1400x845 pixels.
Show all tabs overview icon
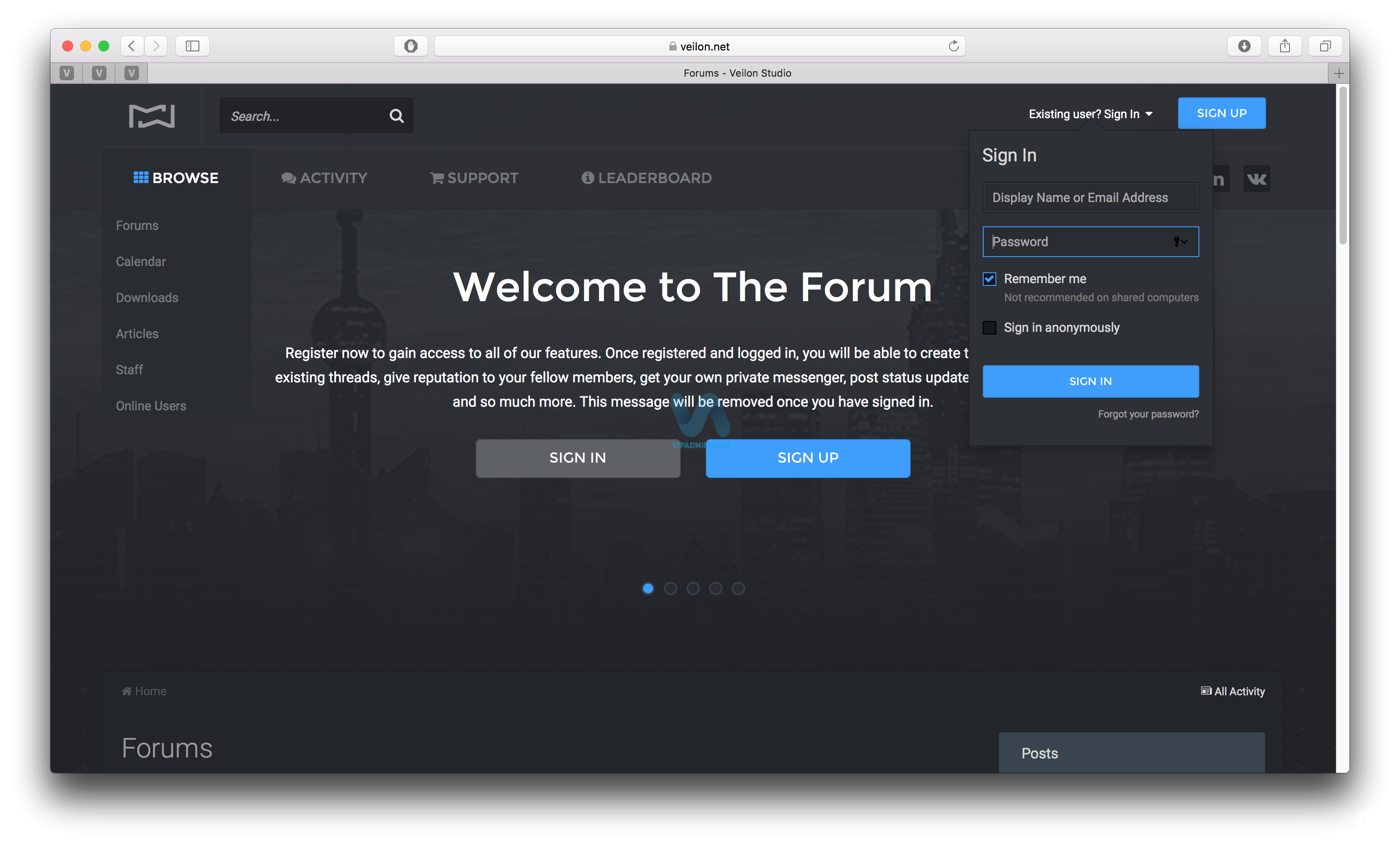point(1326,46)
